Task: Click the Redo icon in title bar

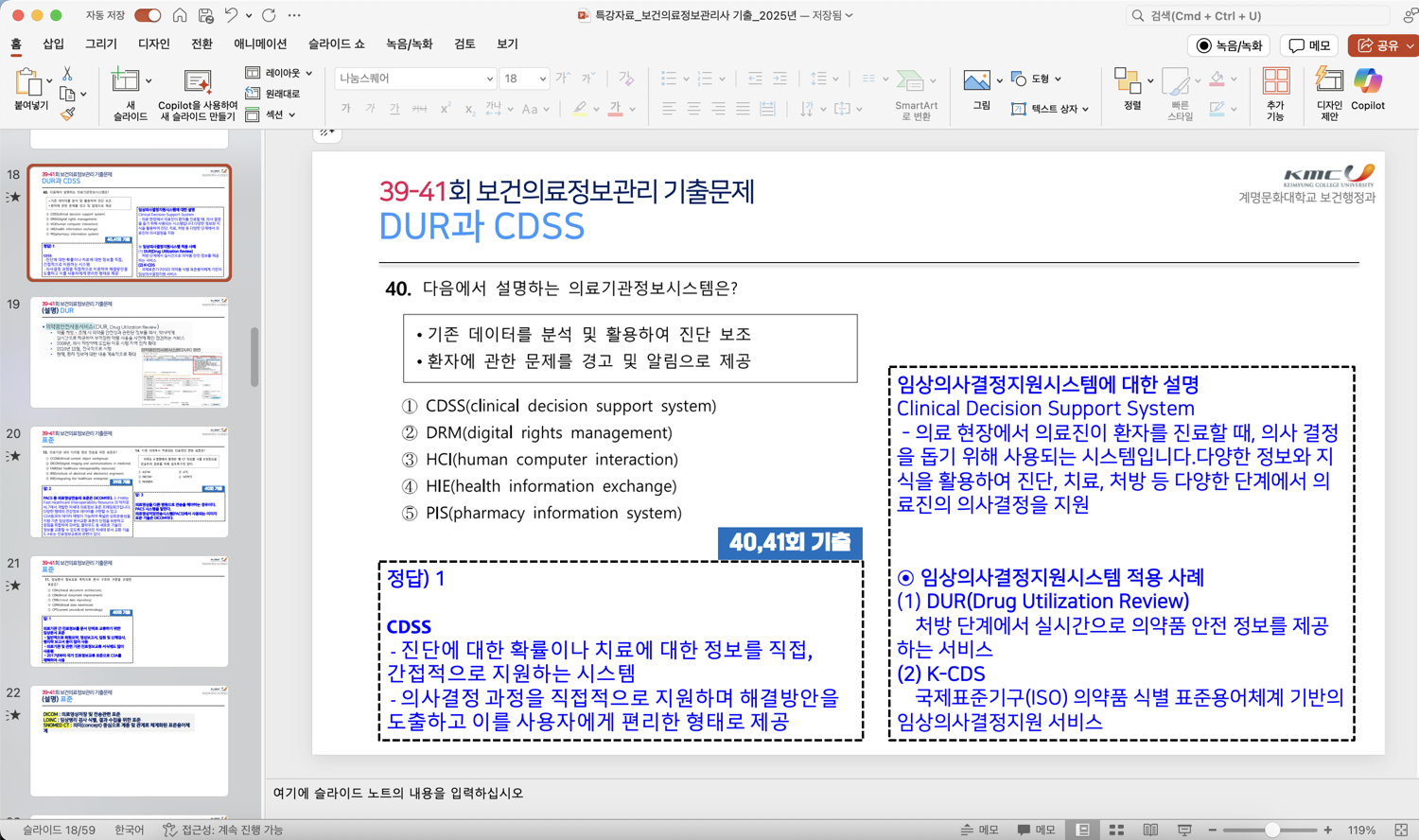Action: [x=269, y=15]
